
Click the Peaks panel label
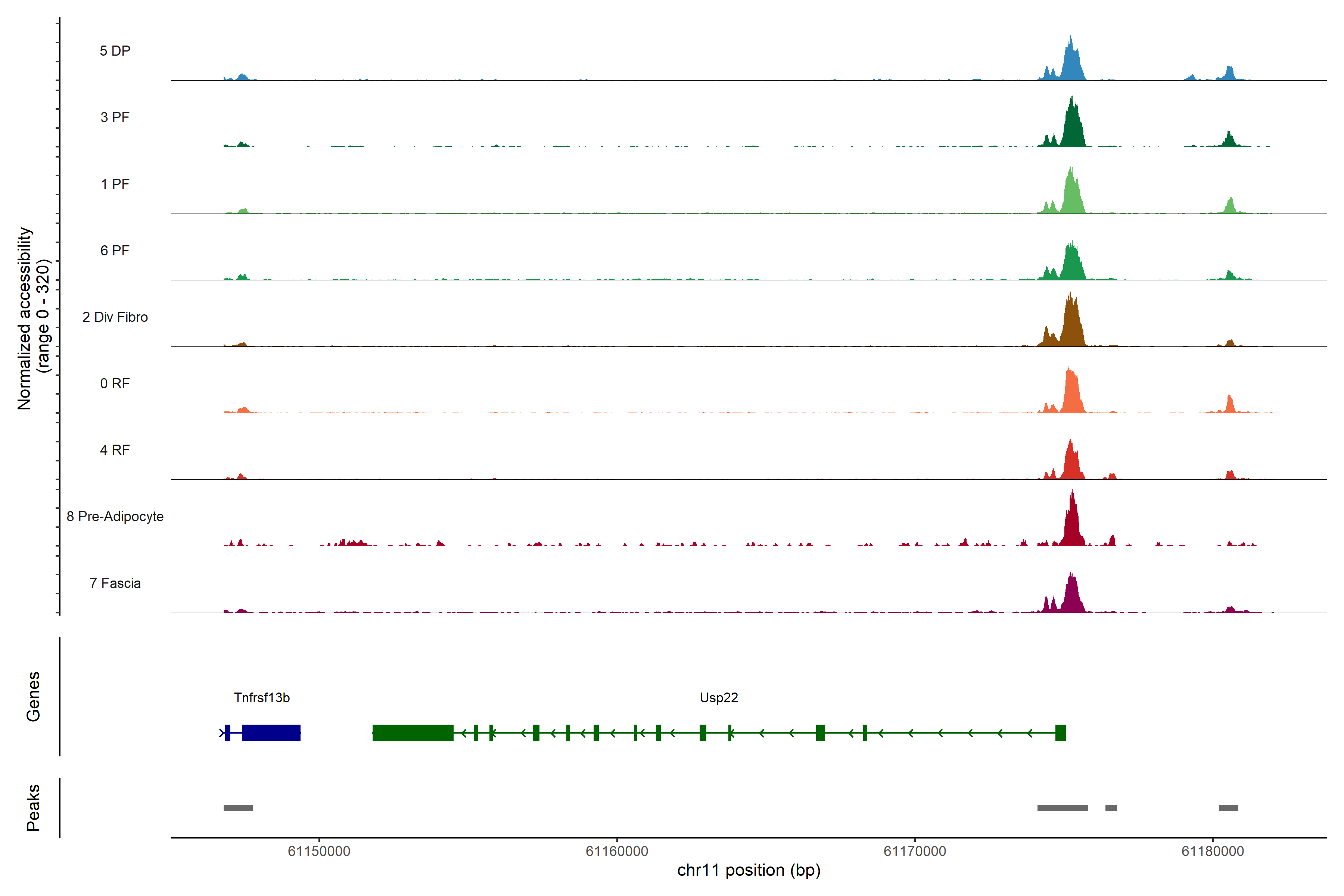tap(33, 808)
